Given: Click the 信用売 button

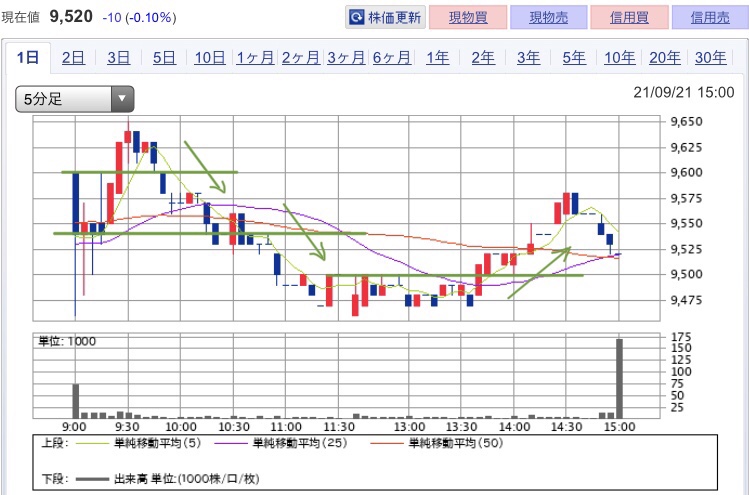Looking at the screenshot, I should pos(710,18).
